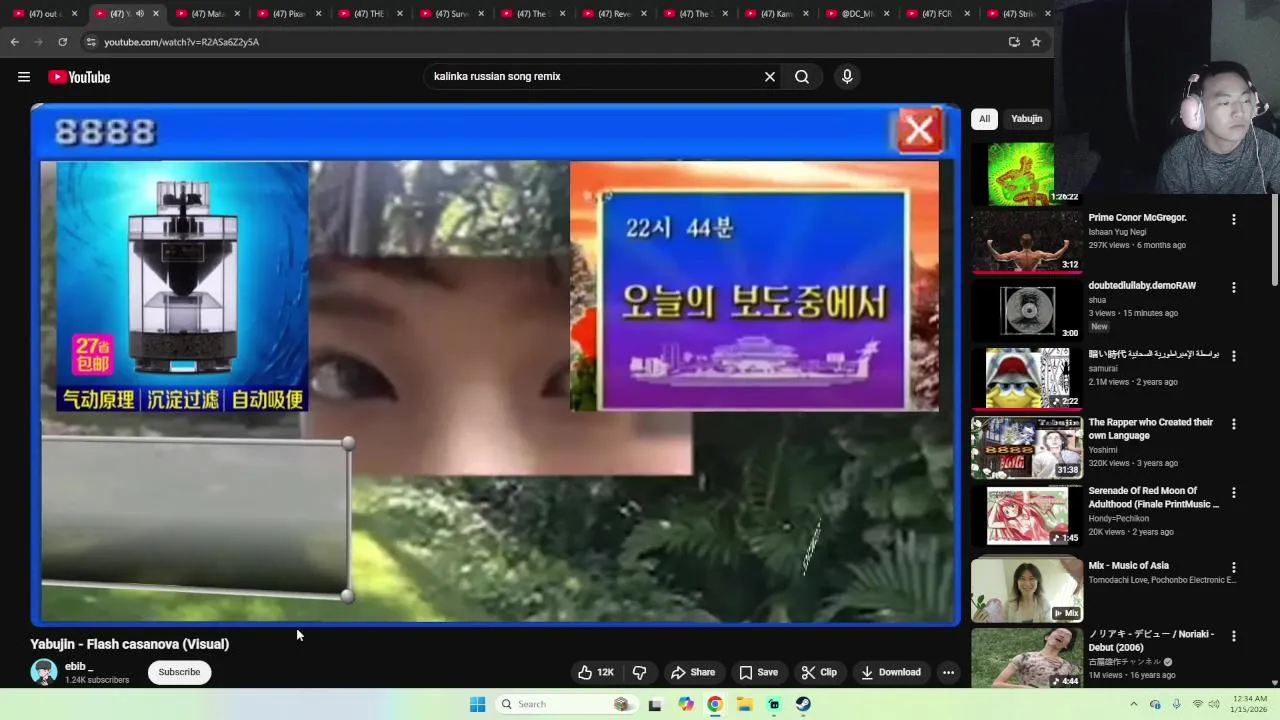View site information icon in address bar

coord(91,42)
